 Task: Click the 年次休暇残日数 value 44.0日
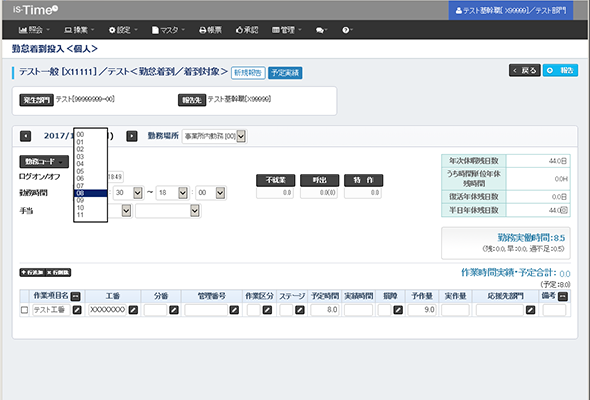[558, 161]
